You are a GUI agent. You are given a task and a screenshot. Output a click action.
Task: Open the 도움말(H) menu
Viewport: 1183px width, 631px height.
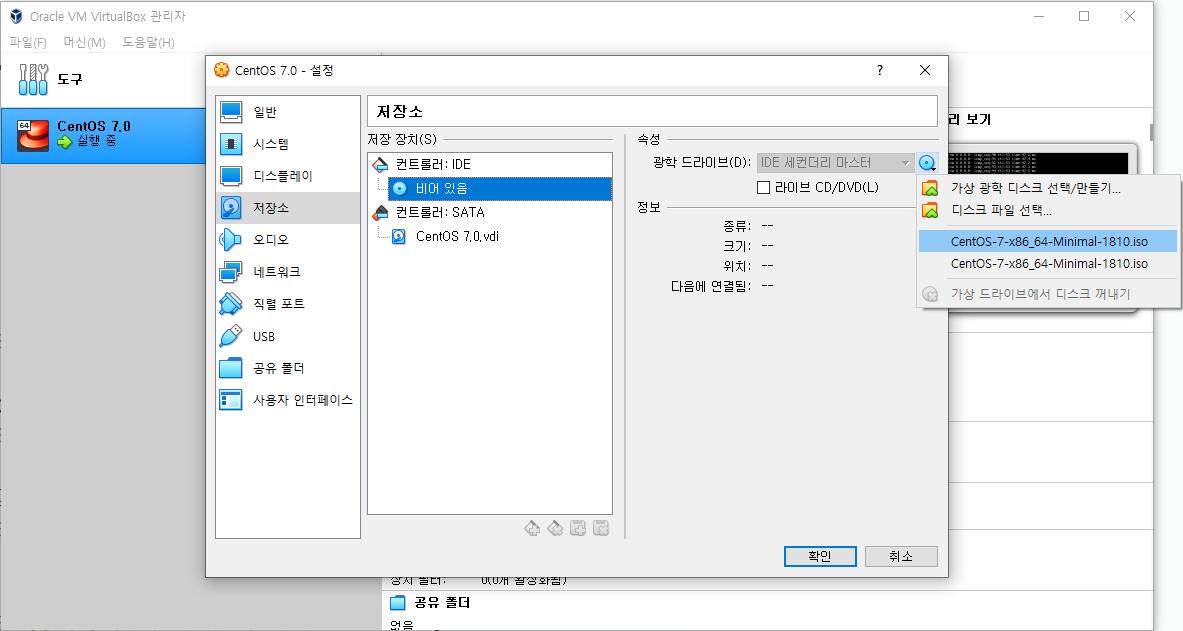click(x=149, y=42)
